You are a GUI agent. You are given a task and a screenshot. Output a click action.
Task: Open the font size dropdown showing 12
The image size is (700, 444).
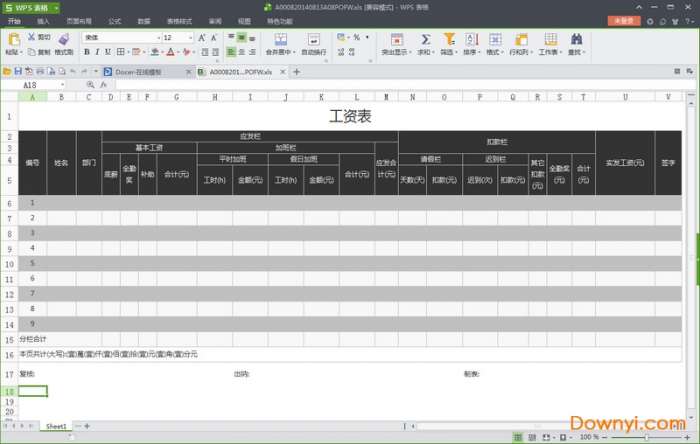click(178, 37)
